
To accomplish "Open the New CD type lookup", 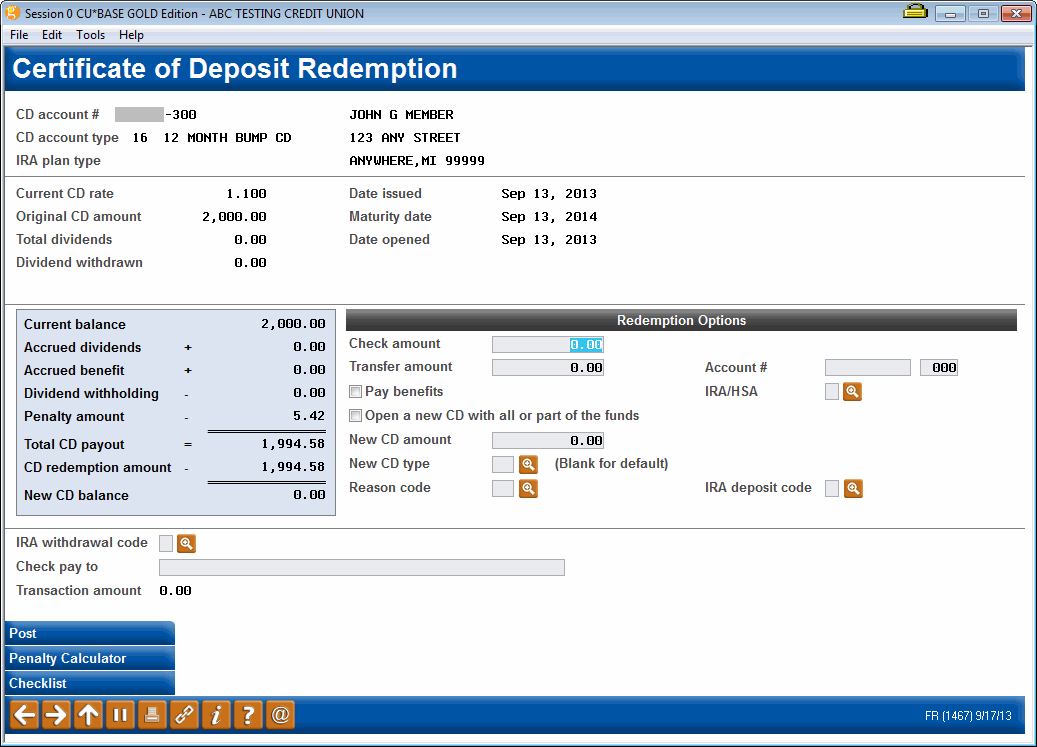I will (528, 464).
